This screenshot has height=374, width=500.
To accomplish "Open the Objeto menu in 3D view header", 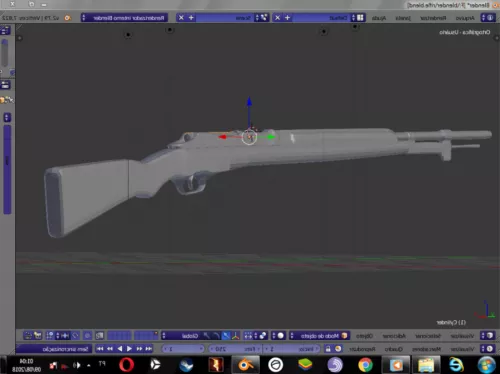I will pyautogui.click(x=364, y=336).
